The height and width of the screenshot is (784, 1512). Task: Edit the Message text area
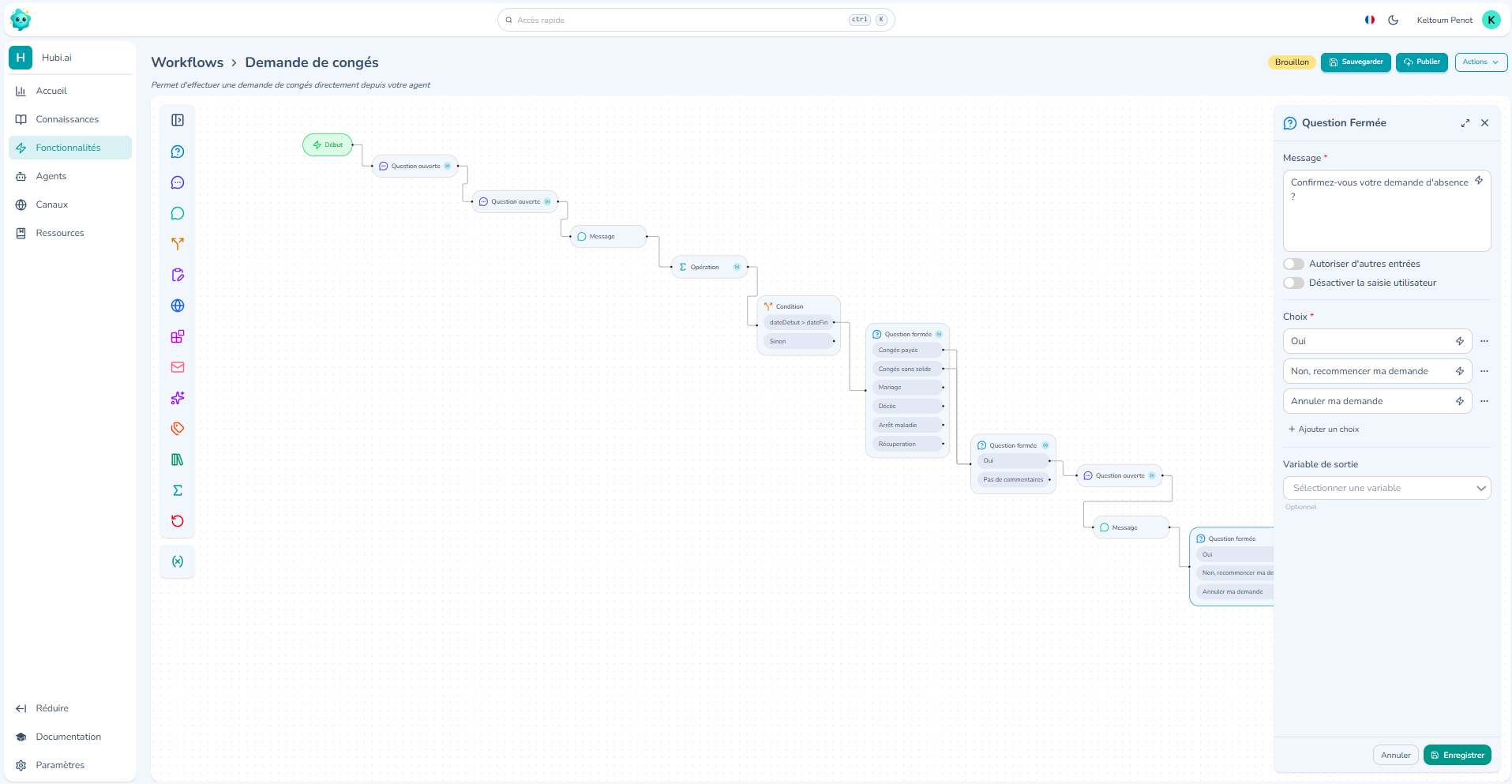1387,211
